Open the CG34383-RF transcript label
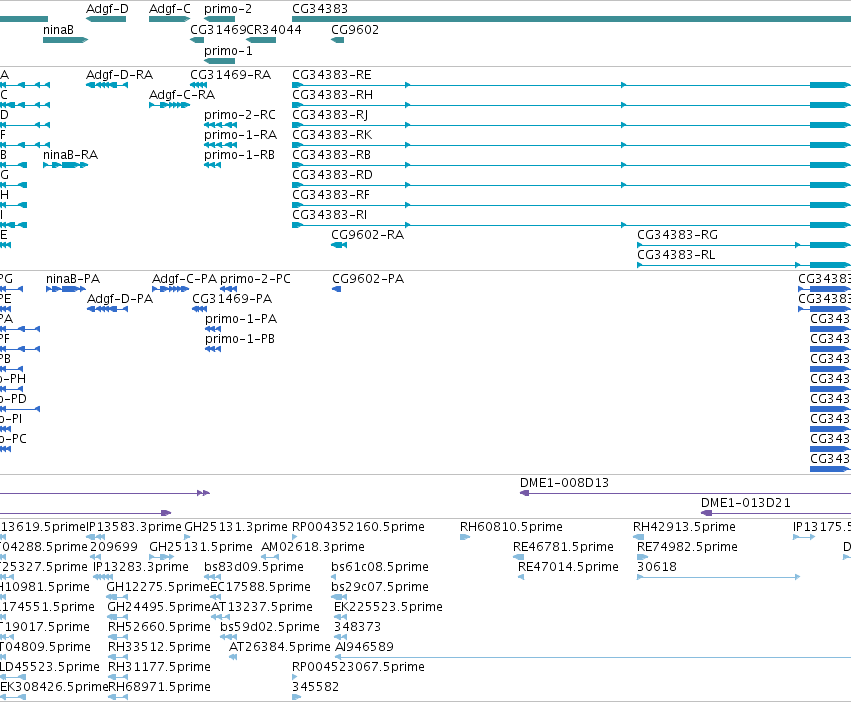Screen dimensions: 851x702 click(x=331, y=195)
